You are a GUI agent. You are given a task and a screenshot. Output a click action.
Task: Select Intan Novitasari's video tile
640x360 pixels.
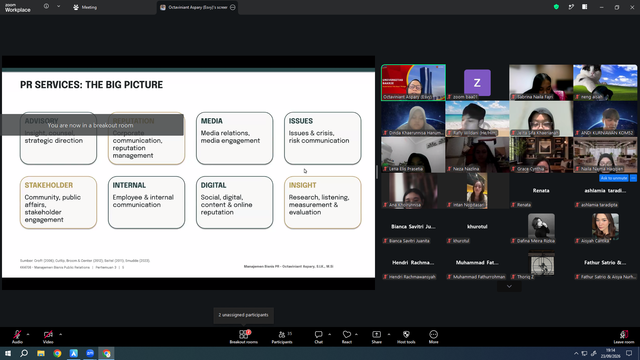pyautogui.click(x=477, y=191)
